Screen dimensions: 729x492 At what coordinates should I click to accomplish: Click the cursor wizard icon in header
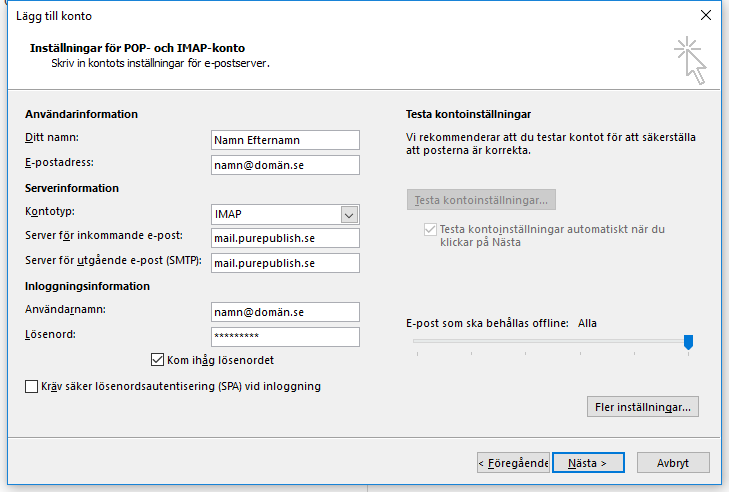(690, 60)
